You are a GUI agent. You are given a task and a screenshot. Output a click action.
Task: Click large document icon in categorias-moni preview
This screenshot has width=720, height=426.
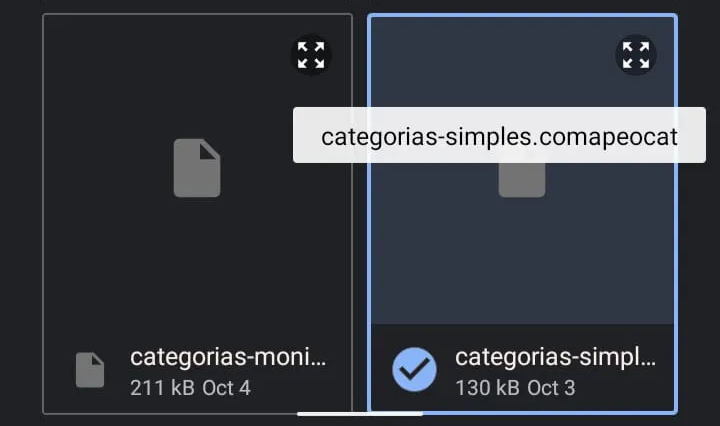197,167
